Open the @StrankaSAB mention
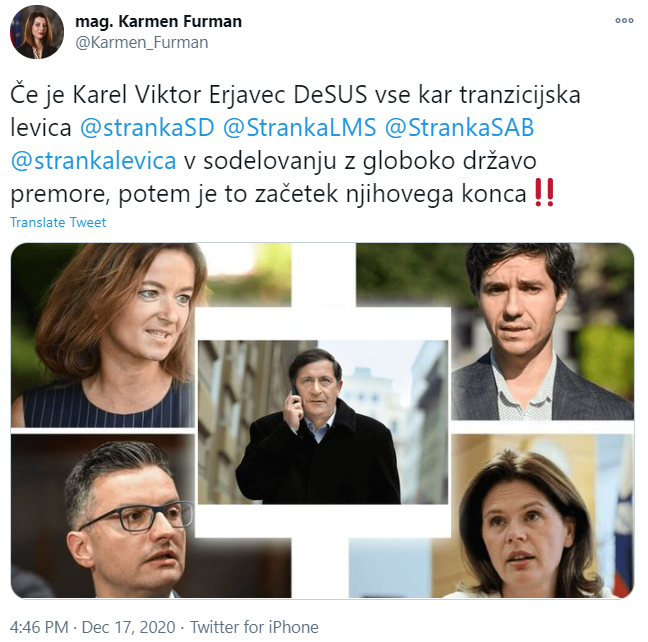 (x=460, y=127)
